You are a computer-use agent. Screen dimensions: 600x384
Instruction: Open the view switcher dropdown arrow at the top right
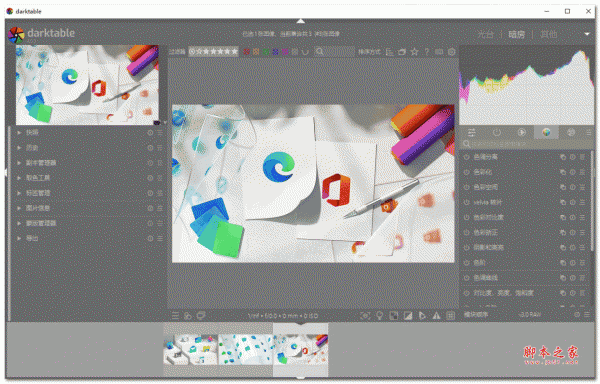[x=587, y=34]
